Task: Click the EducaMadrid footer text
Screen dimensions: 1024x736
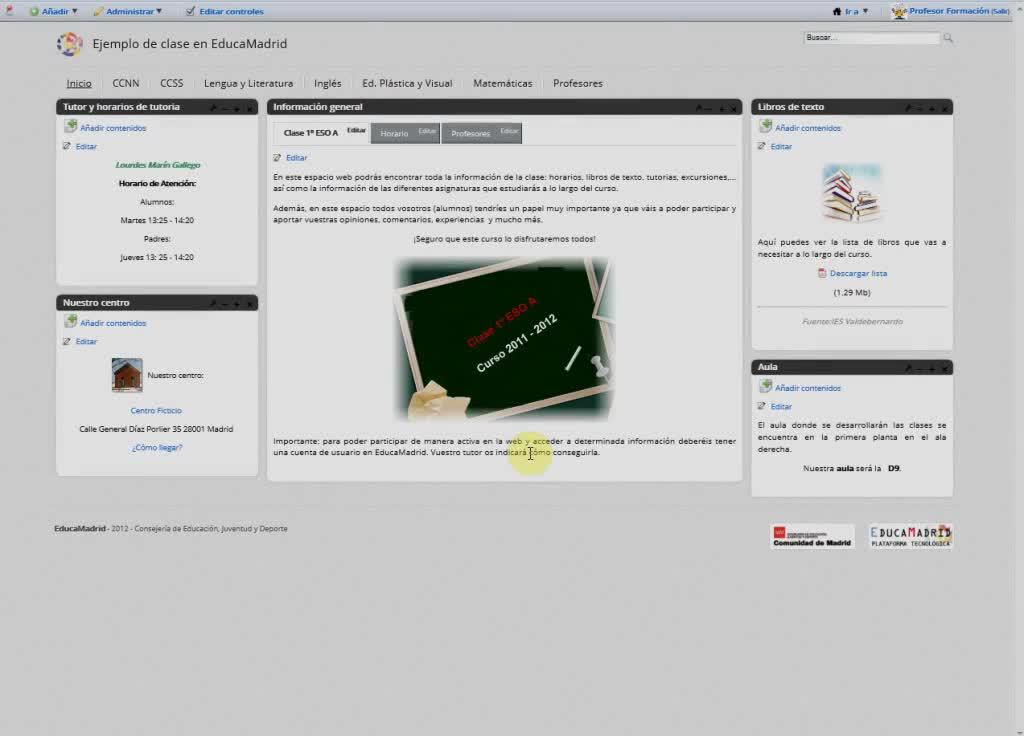Action: coord(170,528)
